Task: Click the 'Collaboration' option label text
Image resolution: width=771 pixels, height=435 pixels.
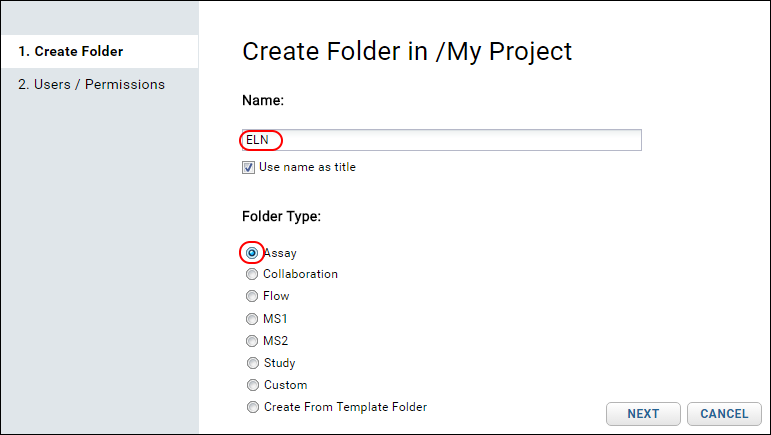Action: 300,274
